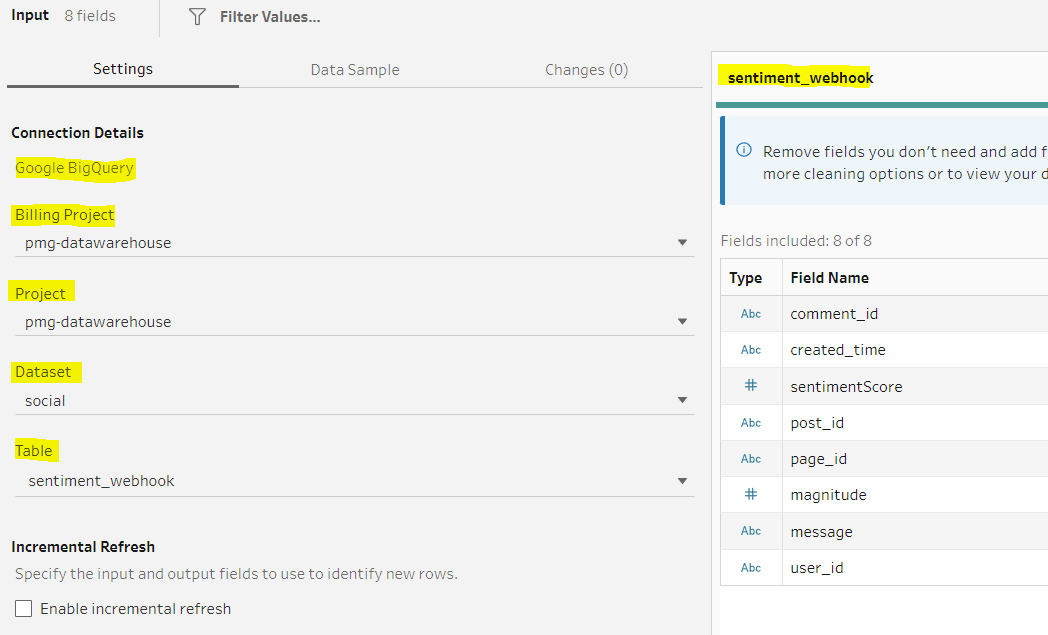Click the Field Name column header
The height and width of the screenshot is (635, 1048).
coord(829,278)
